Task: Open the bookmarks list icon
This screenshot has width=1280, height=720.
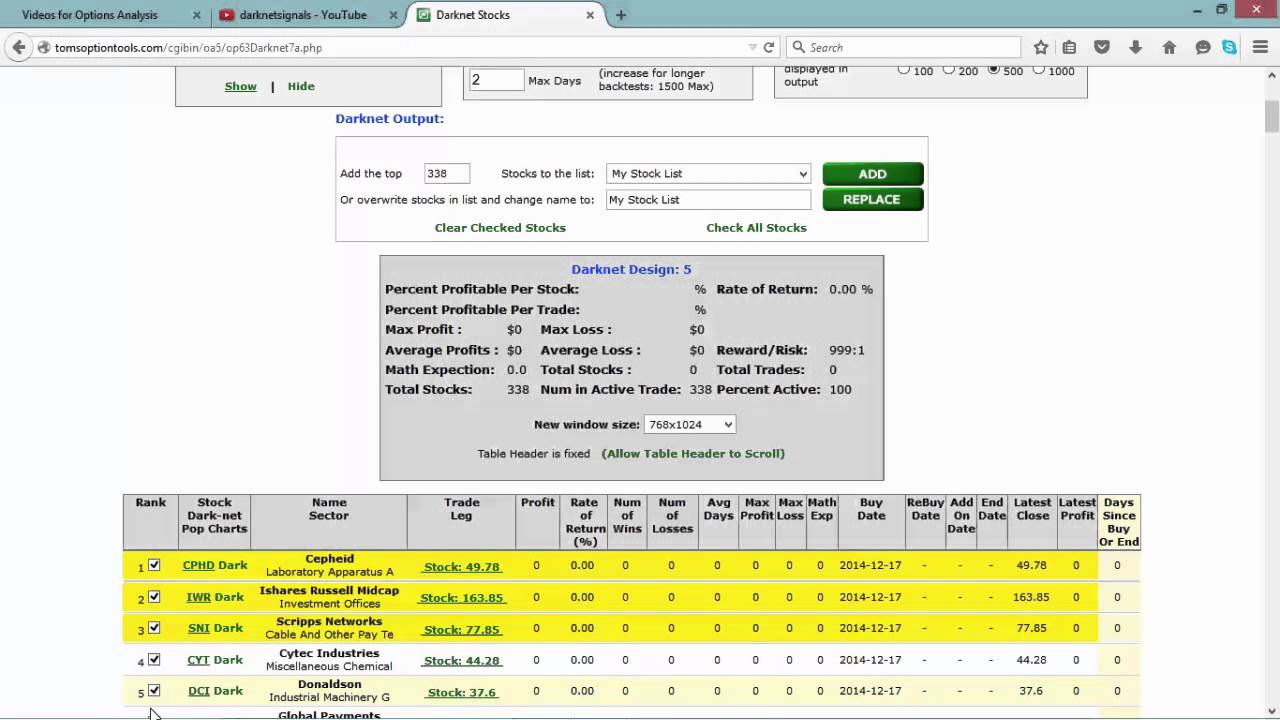Action: (x=1069, y=47)
